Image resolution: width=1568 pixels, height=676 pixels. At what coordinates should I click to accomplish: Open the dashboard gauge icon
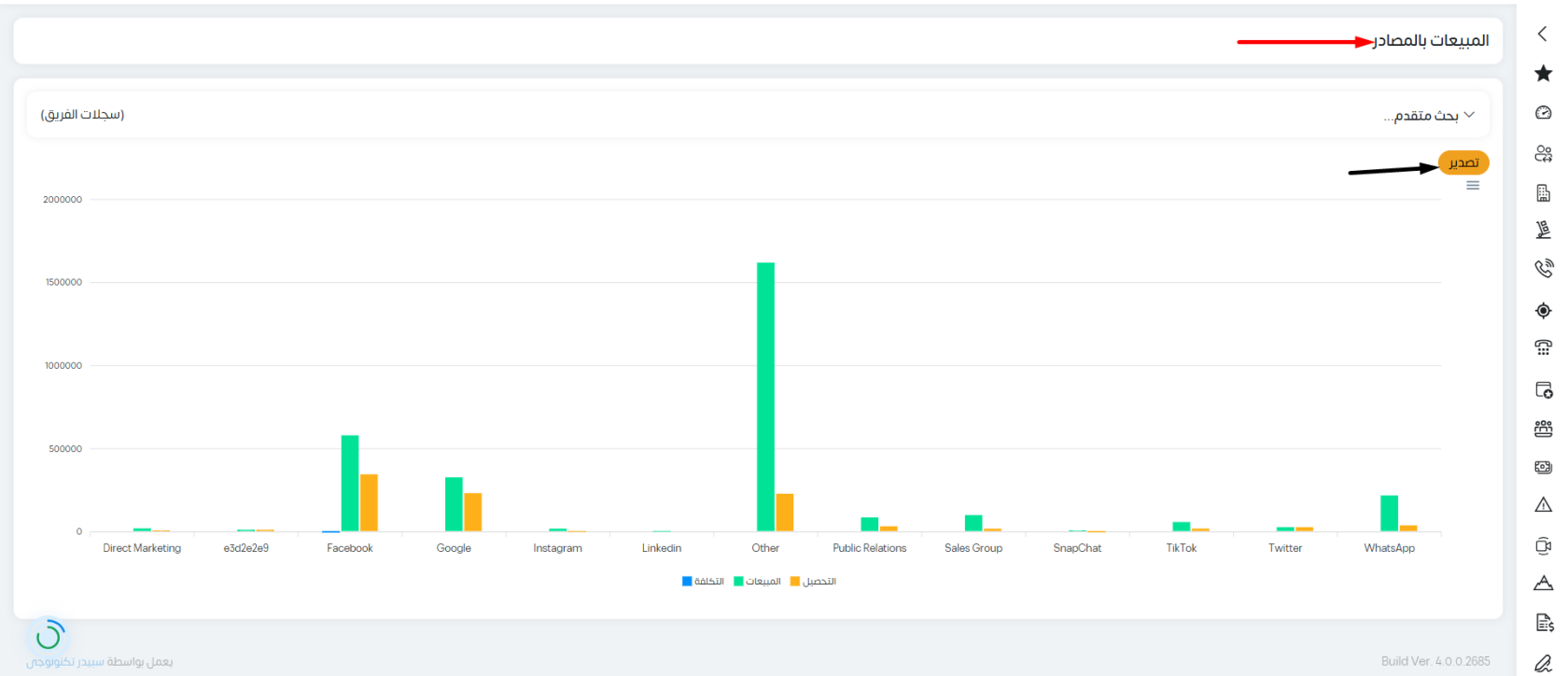pyautogui.click(x=1543, y=113)
